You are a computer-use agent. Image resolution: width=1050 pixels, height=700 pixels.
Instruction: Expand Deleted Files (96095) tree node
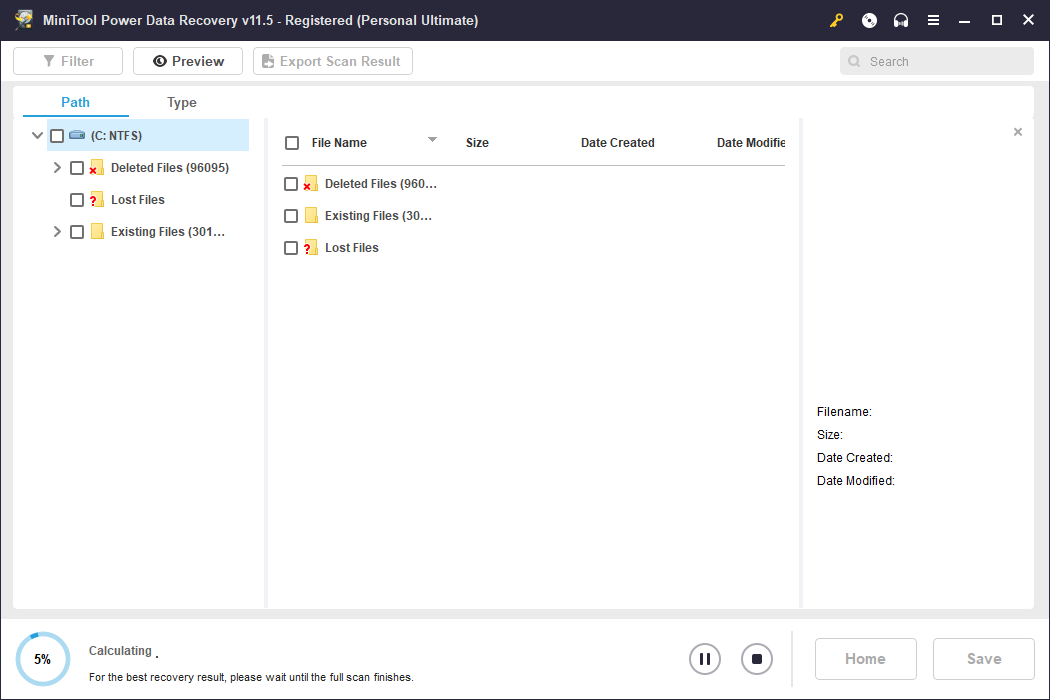click(x=57, y=167)
